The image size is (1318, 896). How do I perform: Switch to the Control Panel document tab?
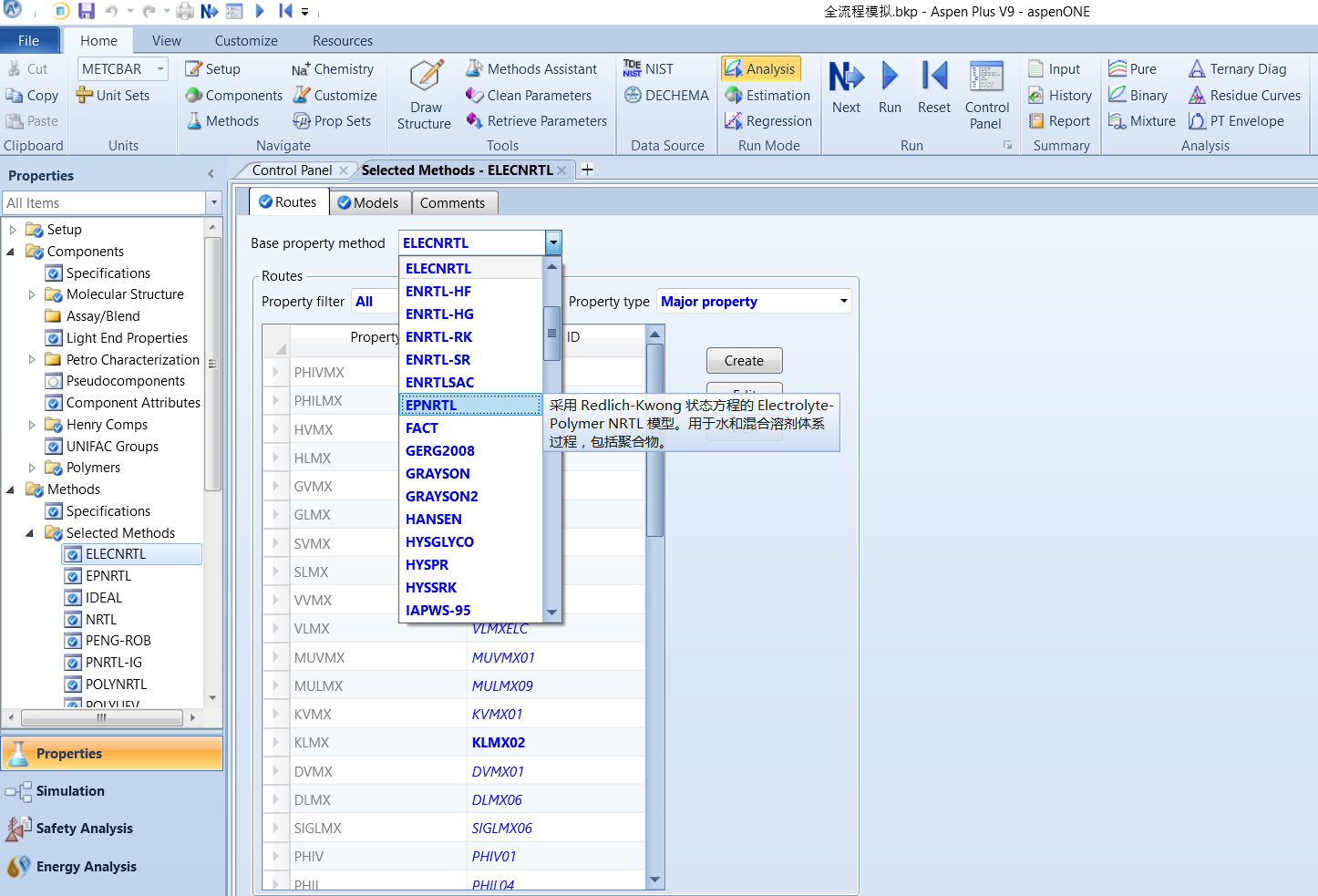coord(292,170)
